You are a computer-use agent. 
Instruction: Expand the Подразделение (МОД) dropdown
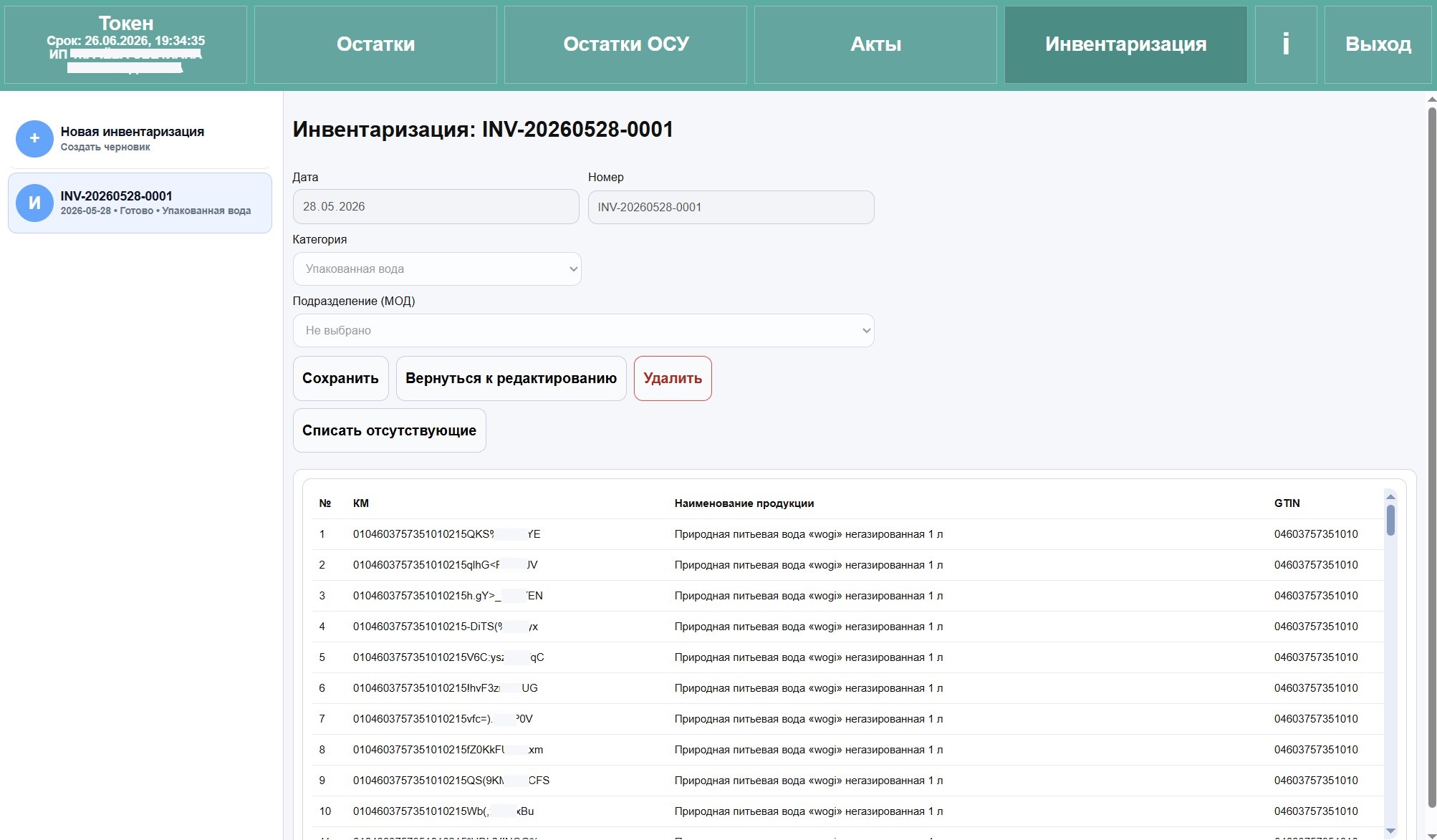tap(583, 330)
